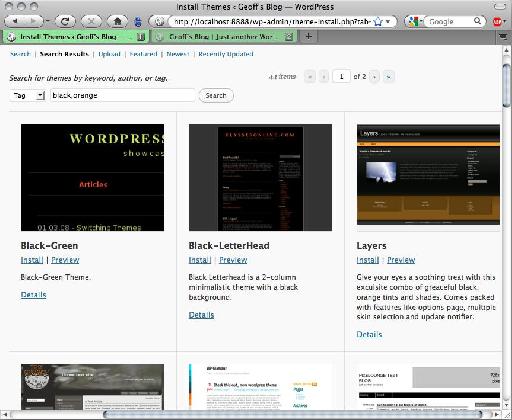Click the address bar URL field
This screenshot has width=512, height=420.
(x=272, y=22)
